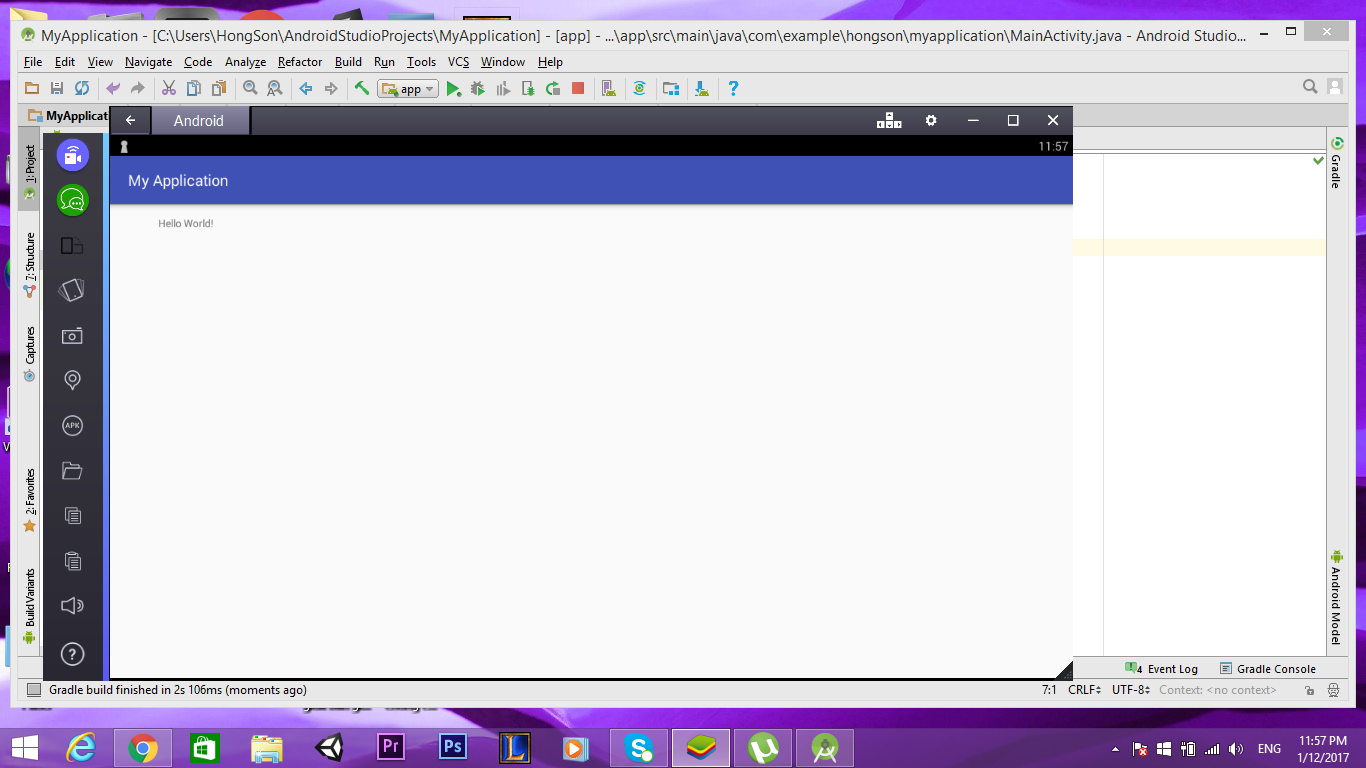This screenshot has width=1366, height=768.
Task: Click the Replace icon next to Find
Action: coord(274,88)
